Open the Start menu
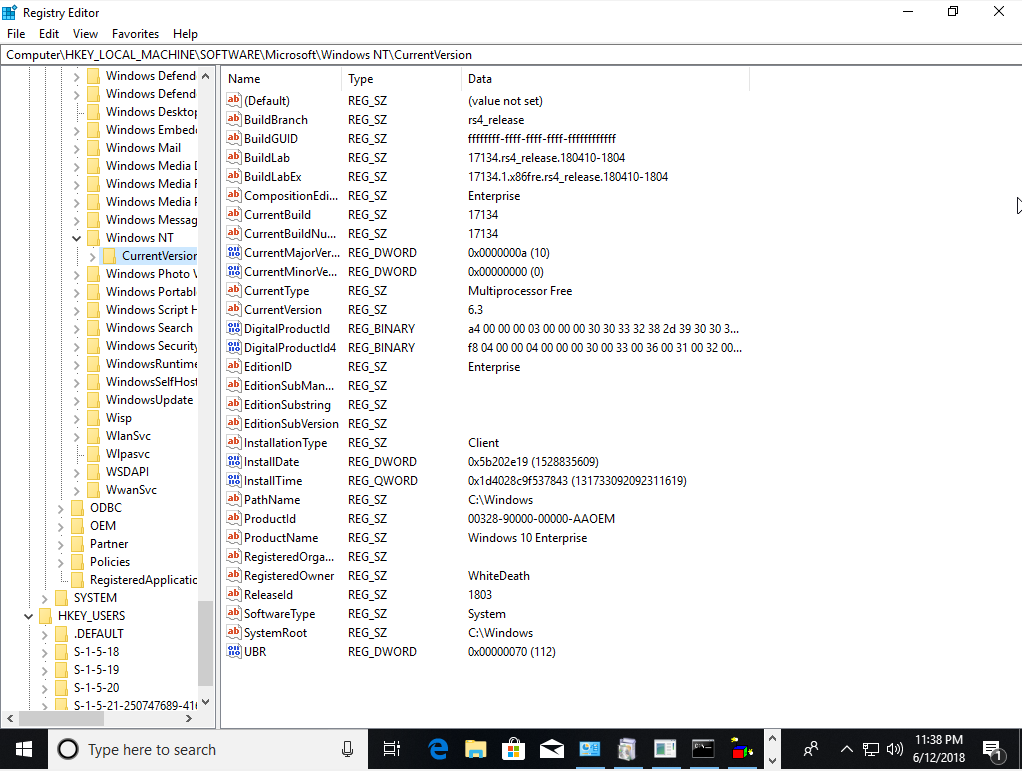The height and width of the screenshot is (771, 1022). tap(23, 749)
